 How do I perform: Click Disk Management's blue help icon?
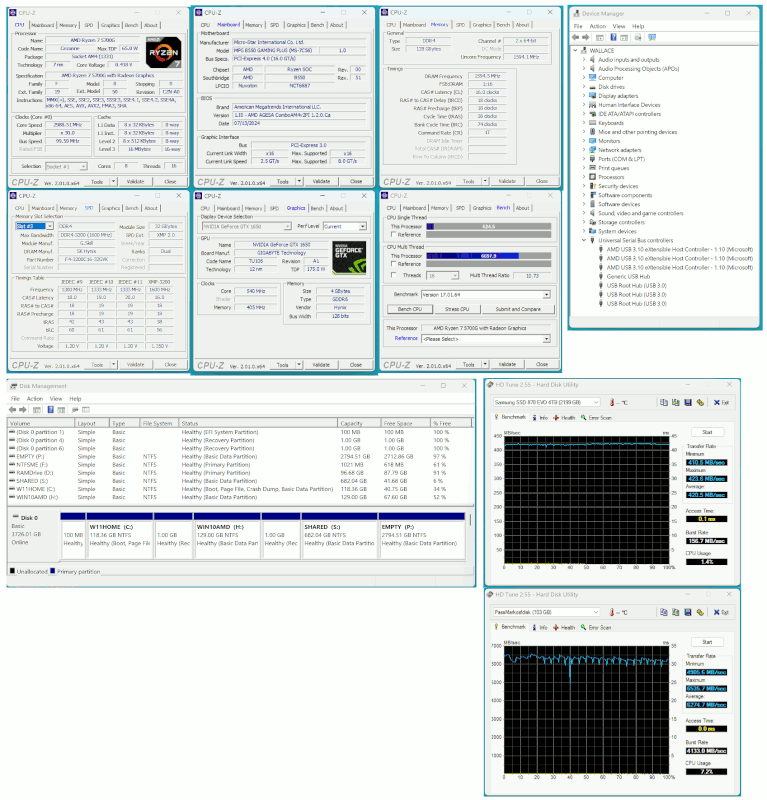coord(51,410)
